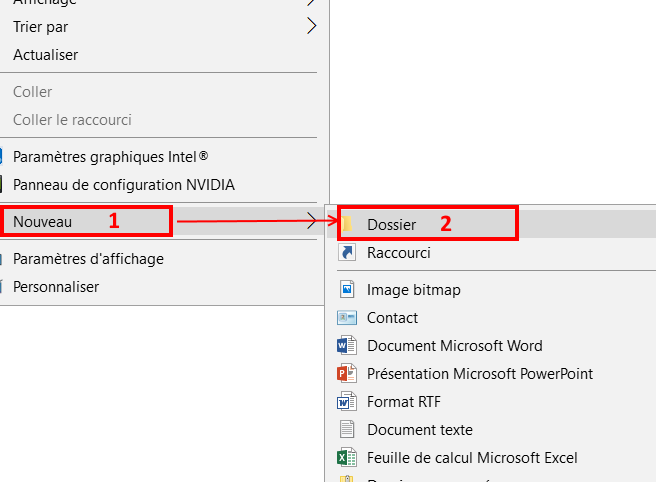656x482 pixels.
Task: Expand the Nouveau submenu chevron
Action: click(311, 221)
